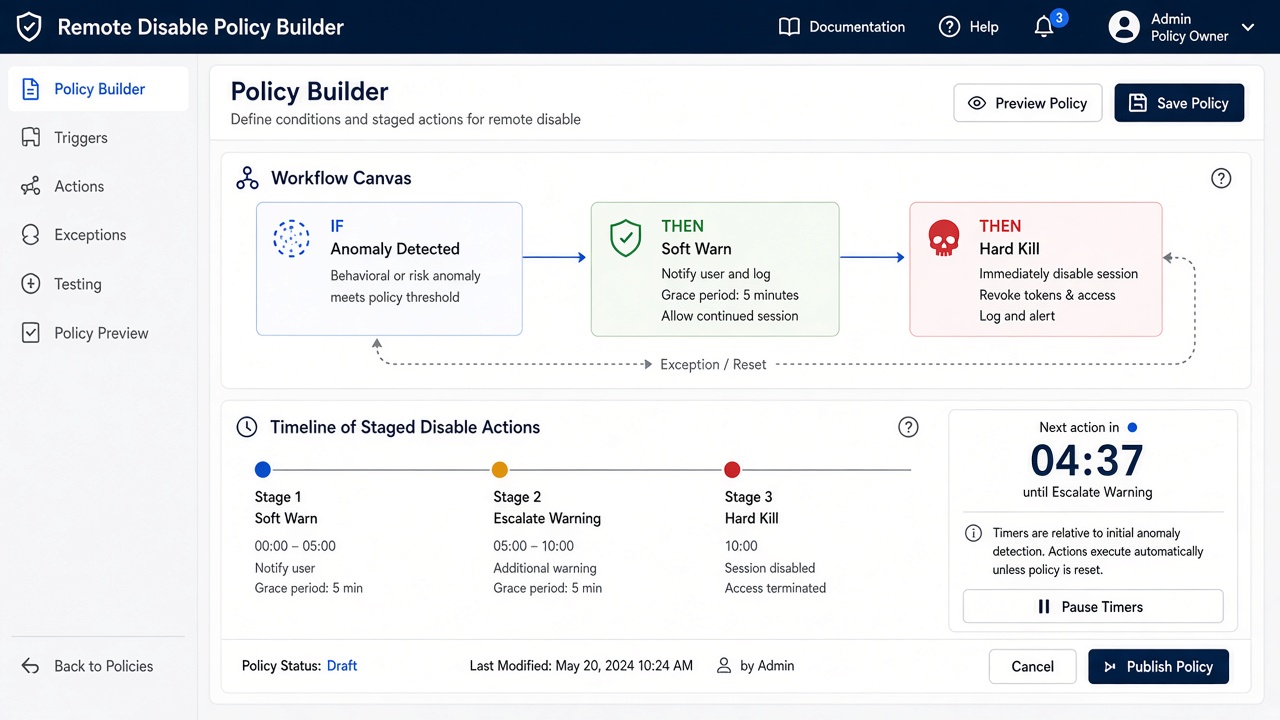Click the Hard Kill skull icon

click(x=943, y=239)
